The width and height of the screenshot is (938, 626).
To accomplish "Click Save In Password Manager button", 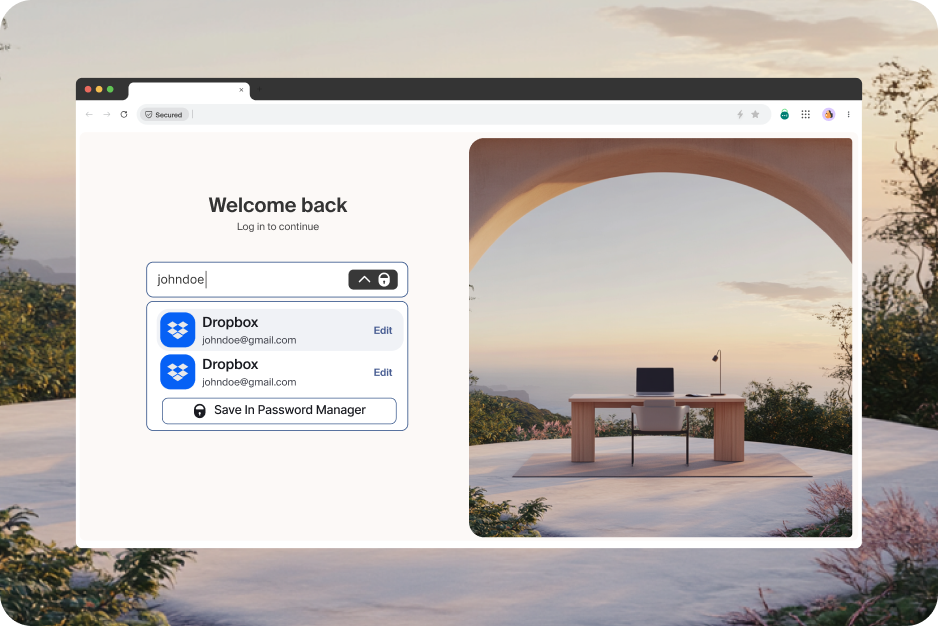I will coord(279,411).
